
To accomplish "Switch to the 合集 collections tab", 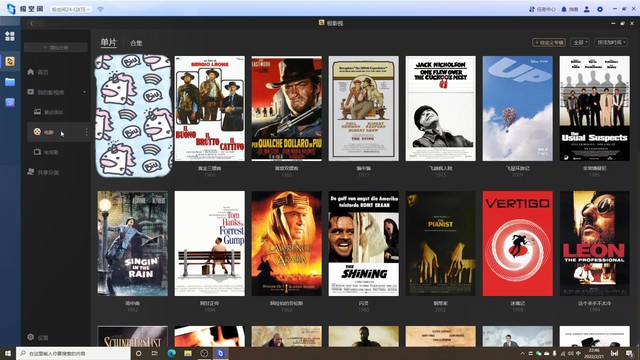I will (136, 43).
